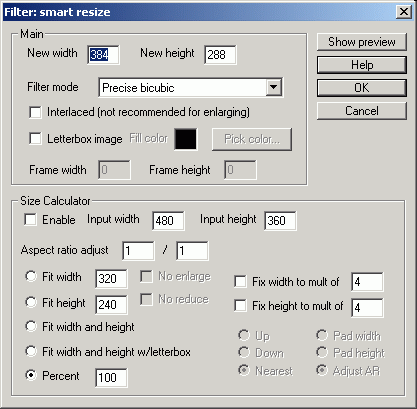The height and width of the screenshot is (409, 417).
Task: Check Fix height to mult of
Action: 240,305
